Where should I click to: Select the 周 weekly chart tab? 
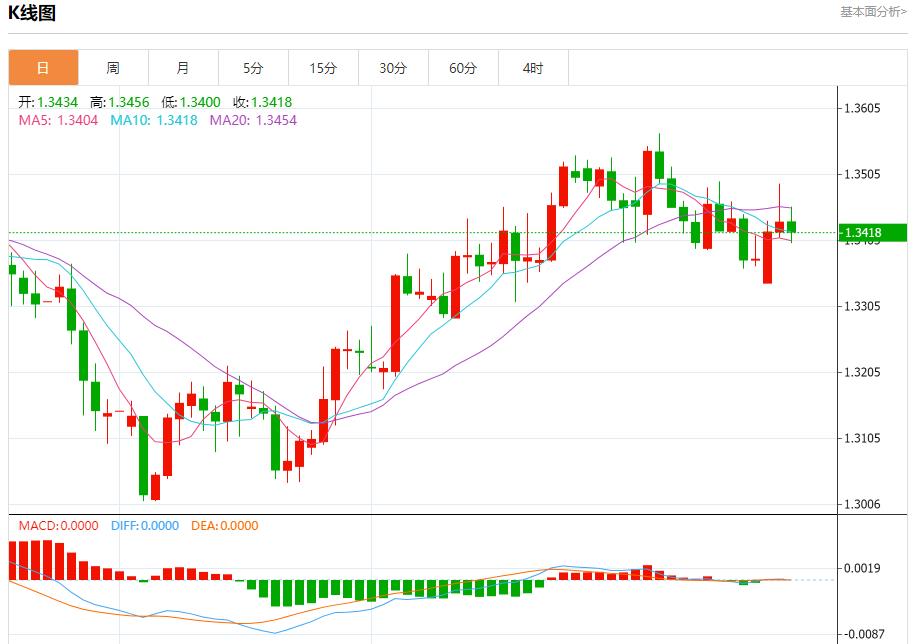pos(113,68)
